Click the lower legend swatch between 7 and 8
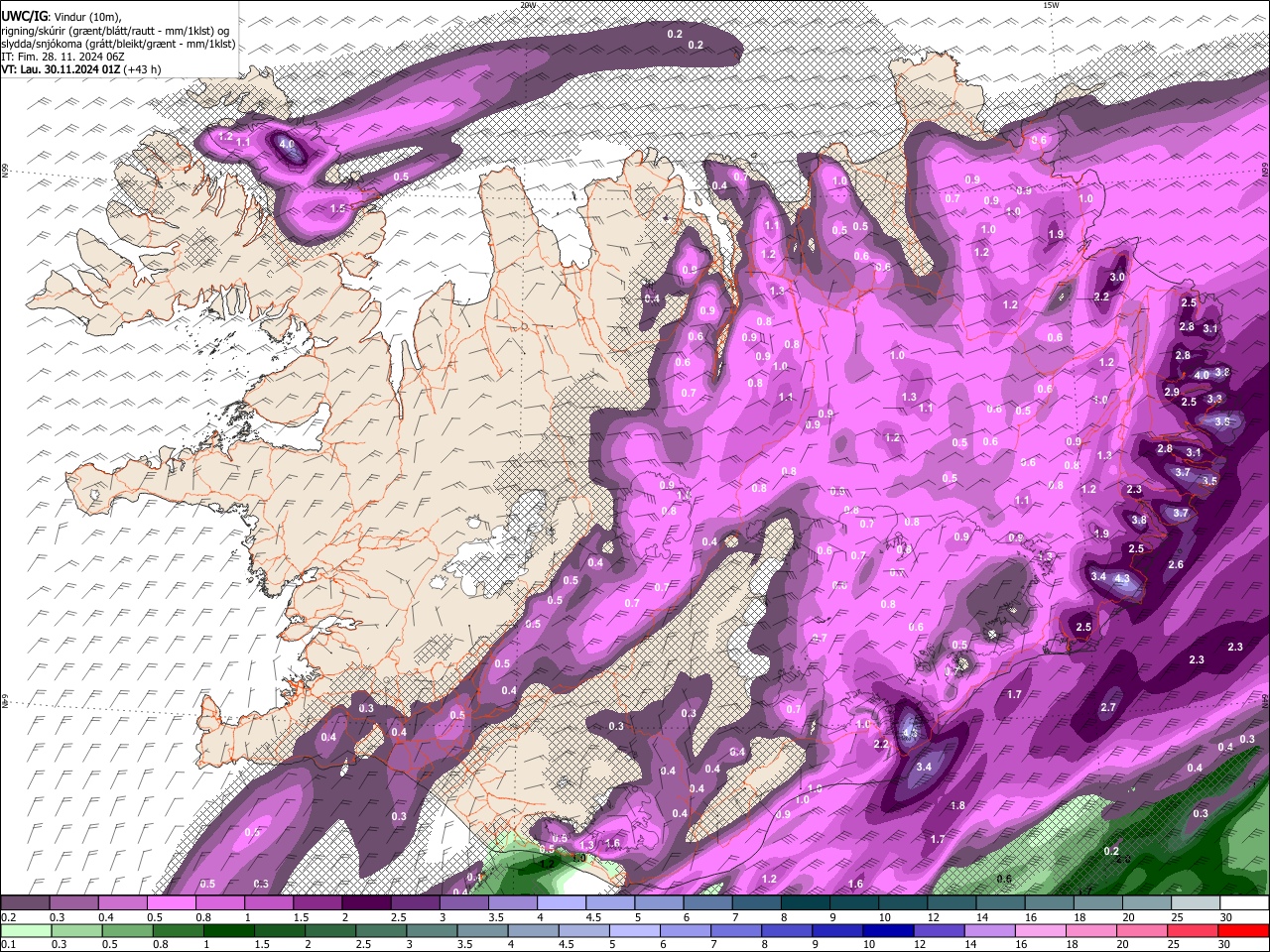Screen dimensions: 1270x952 (x=734, y=931)
